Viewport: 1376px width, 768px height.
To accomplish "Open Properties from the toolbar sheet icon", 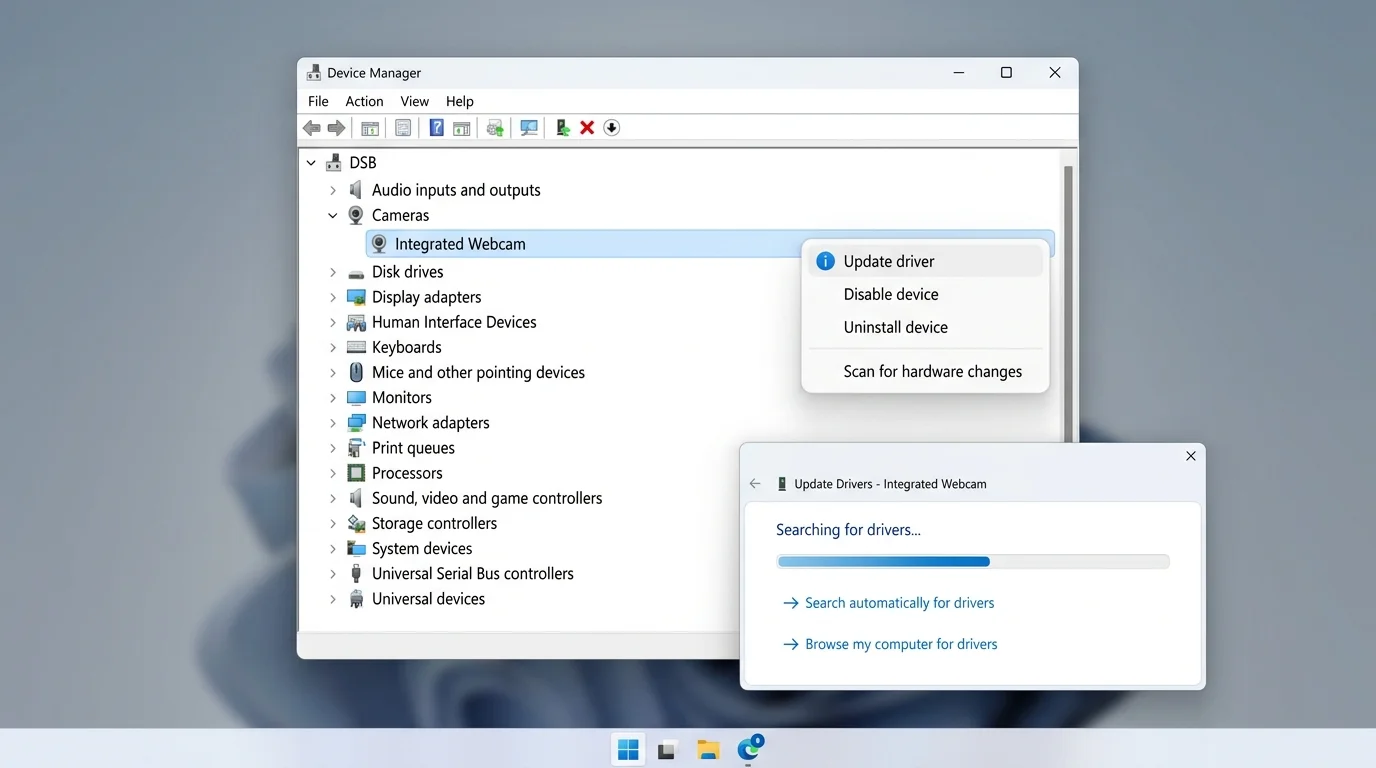I will tap(403, 128).
